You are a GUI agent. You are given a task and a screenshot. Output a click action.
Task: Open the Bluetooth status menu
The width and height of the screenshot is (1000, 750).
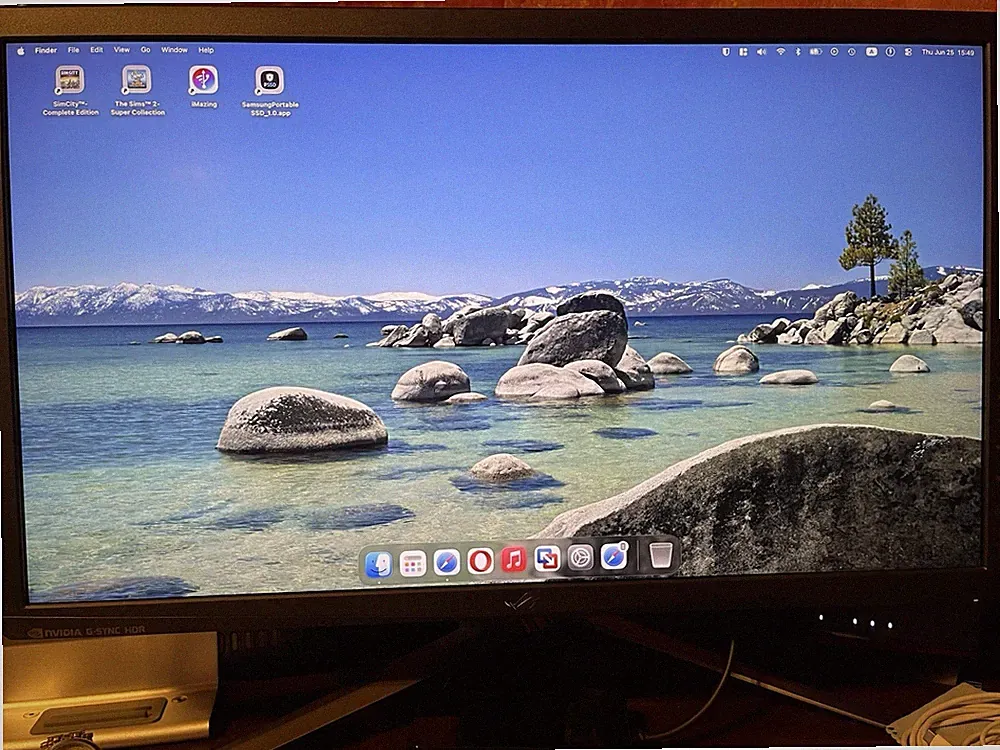(x=798, y=52)
